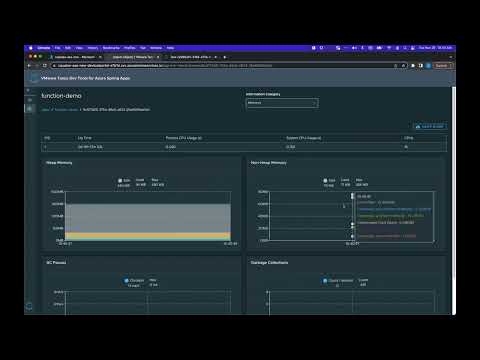The height and width of the screenshot is (360, 480).
Task: Toggle the Non-Heap Memory chart legend swatch
Action: point(325,181)
